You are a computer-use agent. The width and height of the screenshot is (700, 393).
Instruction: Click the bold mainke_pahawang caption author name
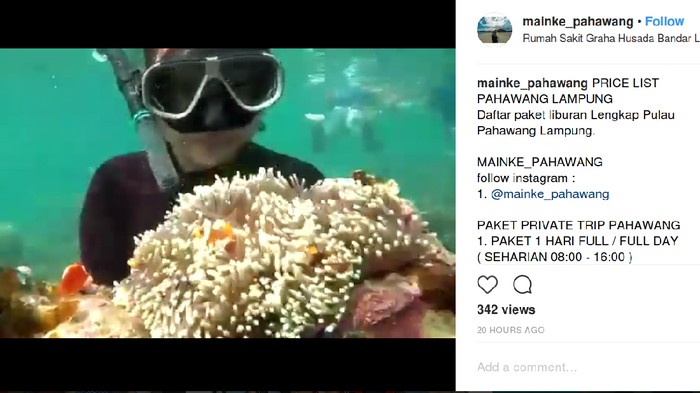(532, 83)
